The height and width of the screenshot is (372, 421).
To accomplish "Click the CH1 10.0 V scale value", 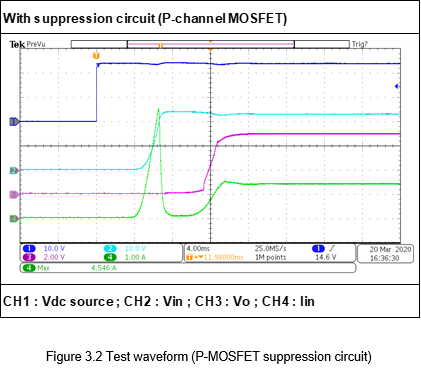I will (x=54, y=249).
